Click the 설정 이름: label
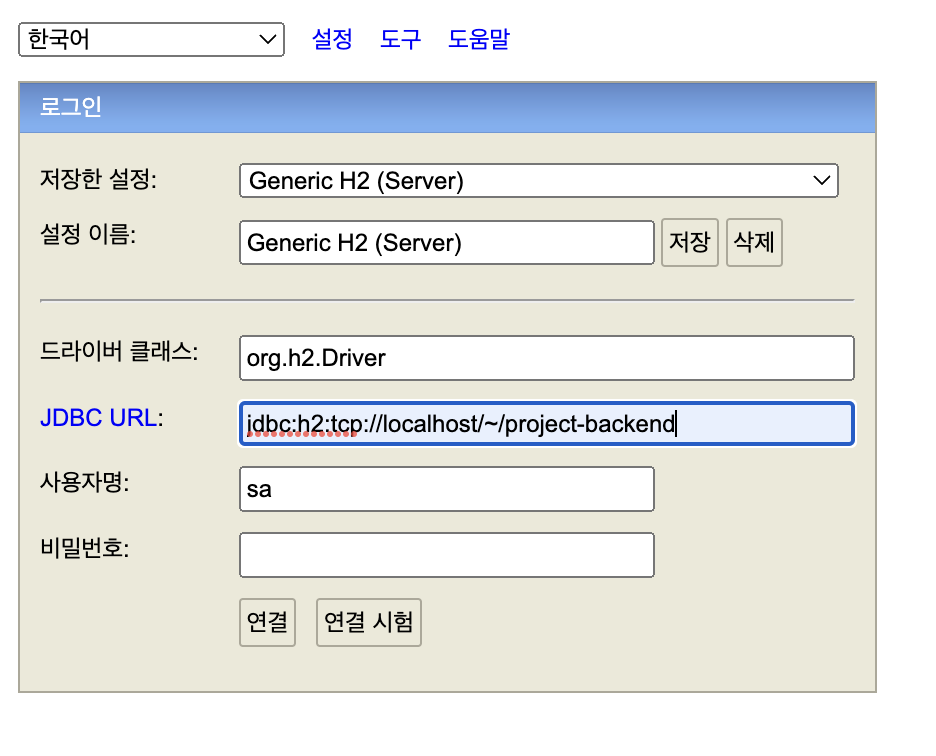Viewport: 936px width, 756px height. tap(88, 233)
